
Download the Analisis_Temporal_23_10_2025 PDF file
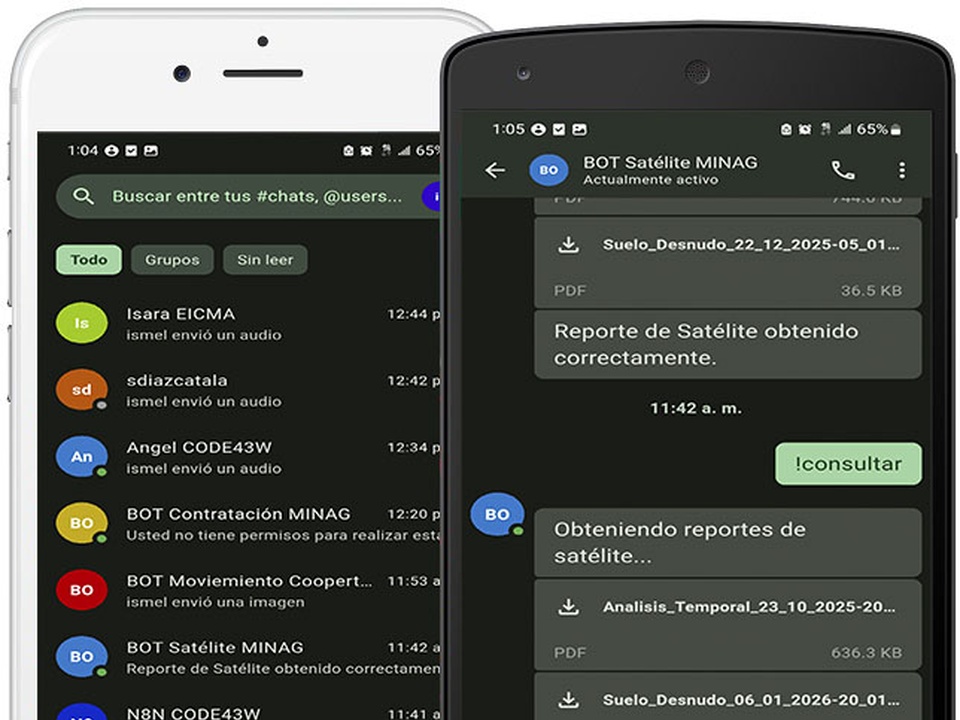pyautogui.click(x=569, y=607)
